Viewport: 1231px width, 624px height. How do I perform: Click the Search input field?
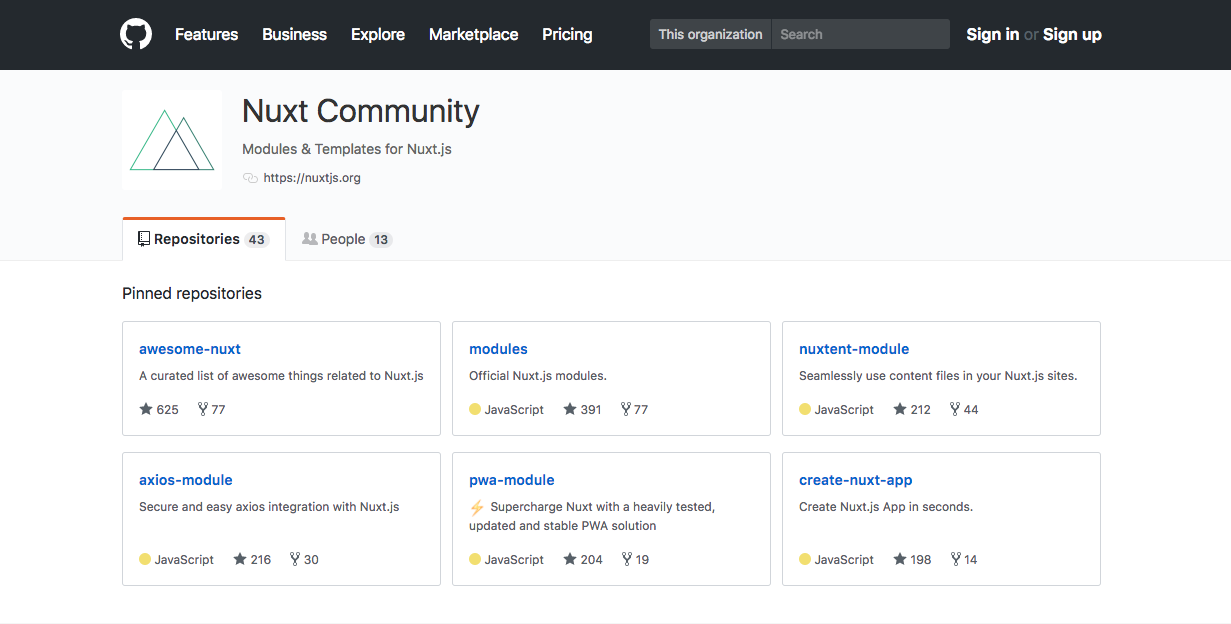tap(860, 34)
